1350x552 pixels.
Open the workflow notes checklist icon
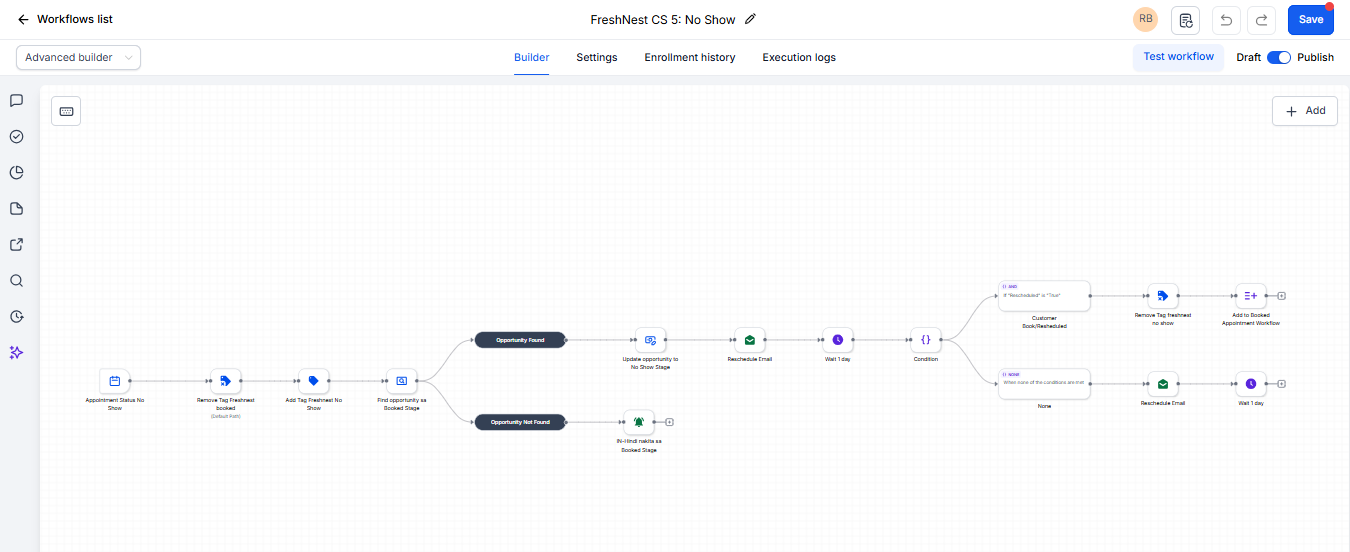coord(1186,20)
